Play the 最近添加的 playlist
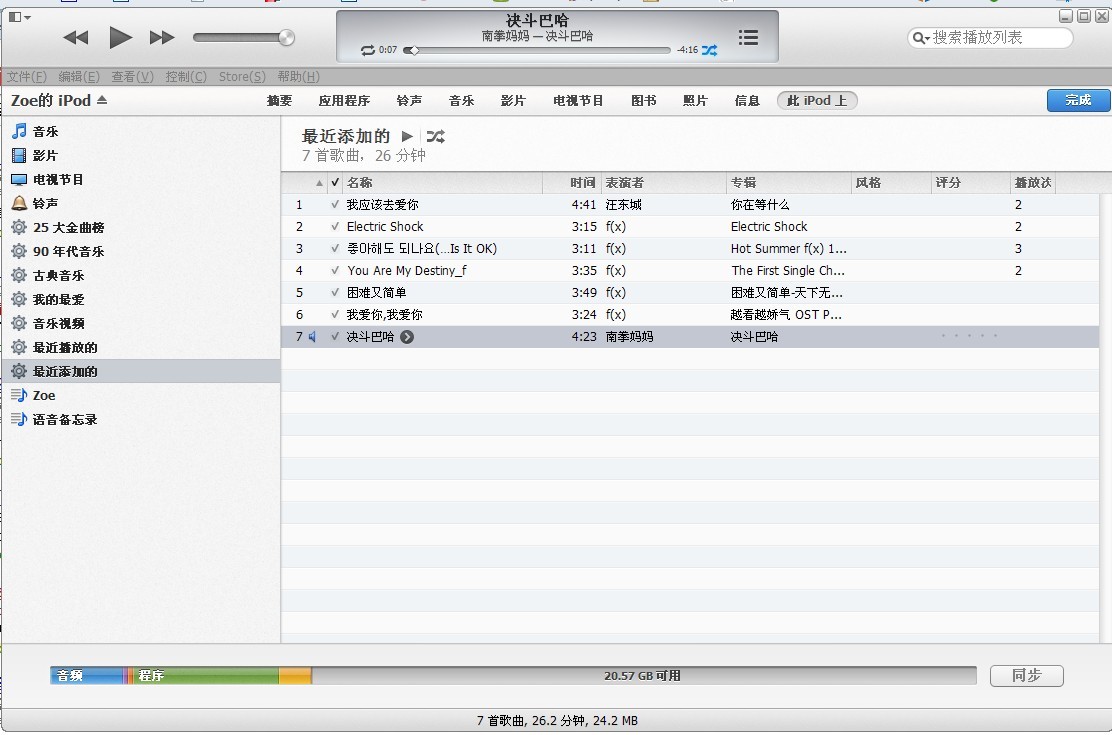The image size is (1112, 735). (x=407, y=136)
